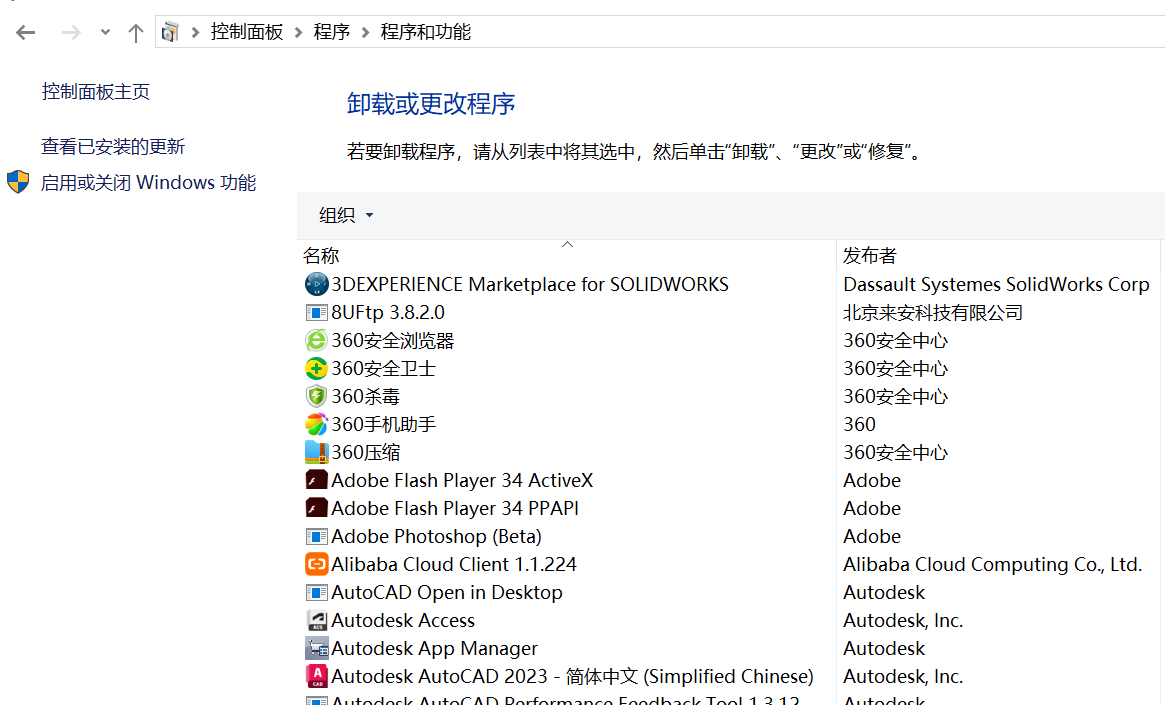
Task: Select 程序和功能 breadcrumb segment
Action: tap(426, 32)
